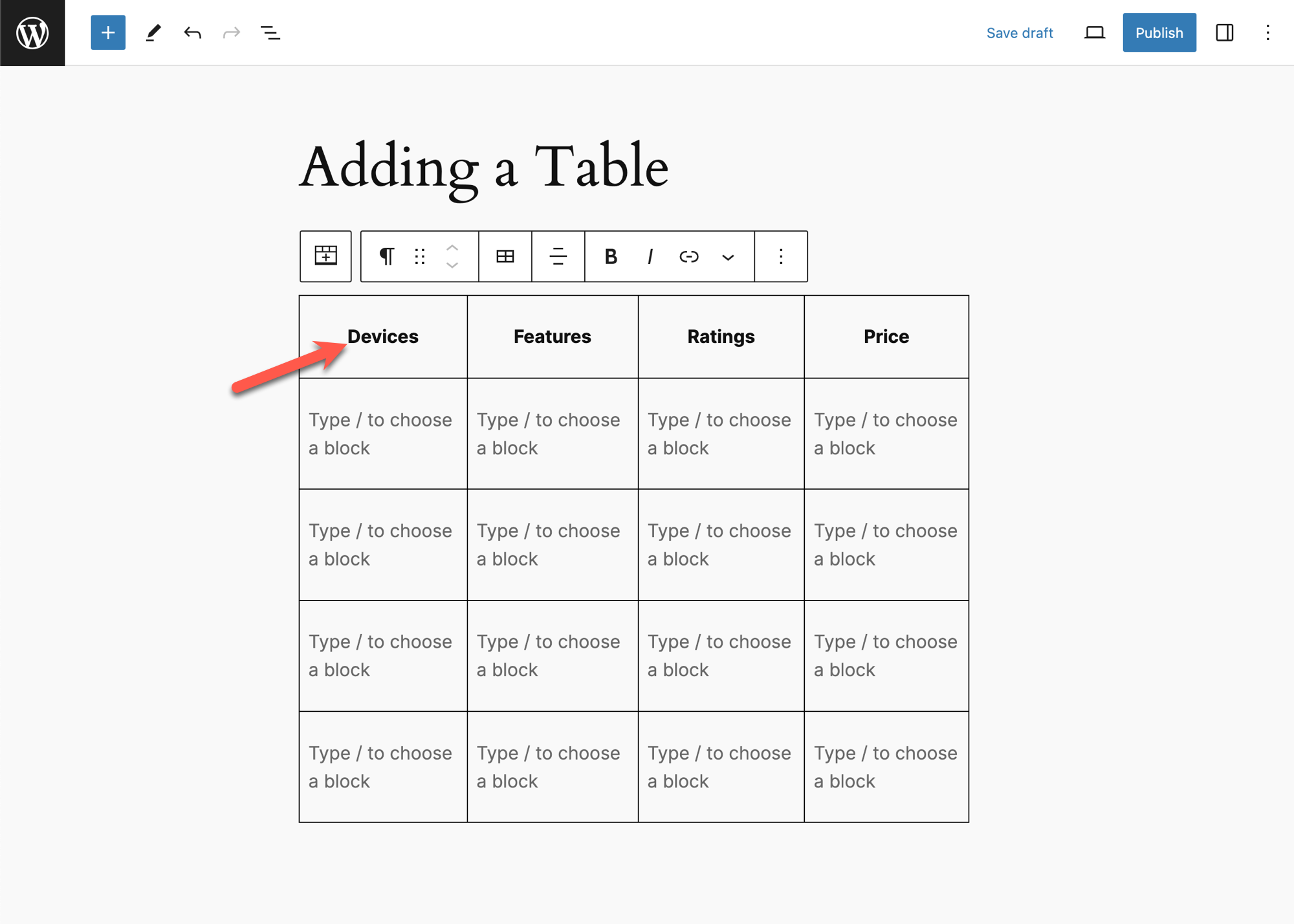The image size is (1294, 924).
Task: Open the text alignment control
Action: pyautogui.click(x=558, y=256)
